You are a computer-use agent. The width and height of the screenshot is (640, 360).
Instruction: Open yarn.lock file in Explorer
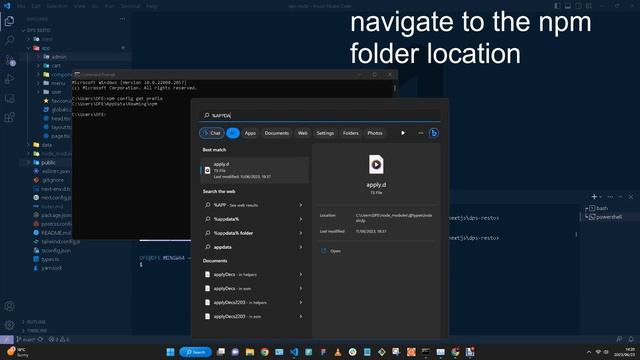[x=52, y=268]
